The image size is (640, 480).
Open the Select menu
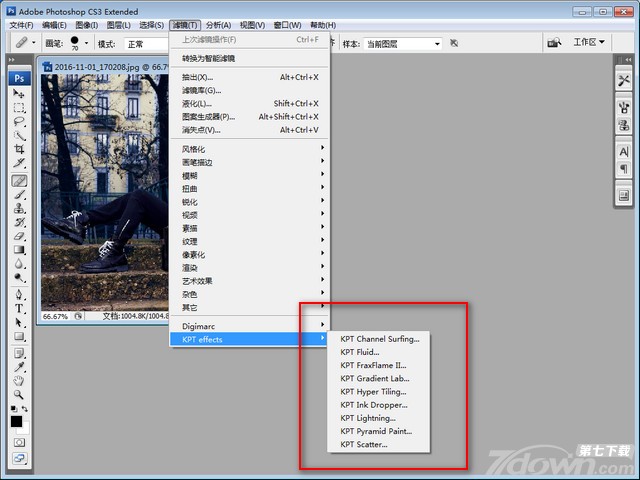pos(151,25)
